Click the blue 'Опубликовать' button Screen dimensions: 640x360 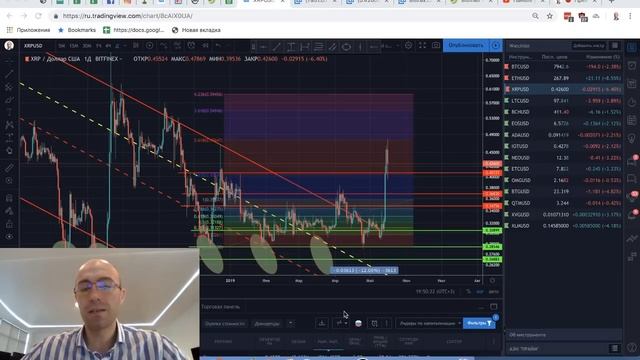tap(466, 45)
